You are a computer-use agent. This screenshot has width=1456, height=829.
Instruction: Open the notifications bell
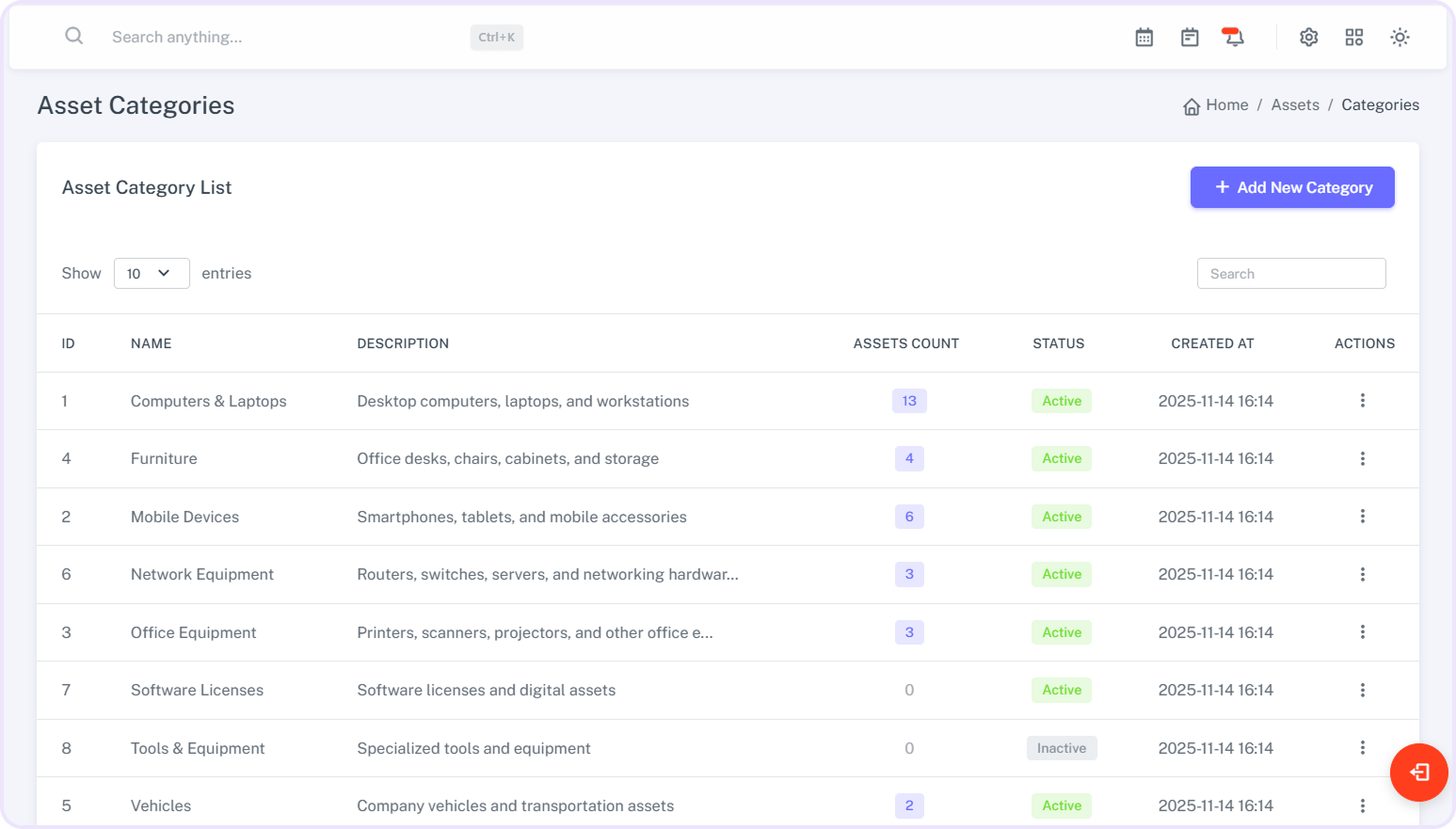click(1233, 38)
